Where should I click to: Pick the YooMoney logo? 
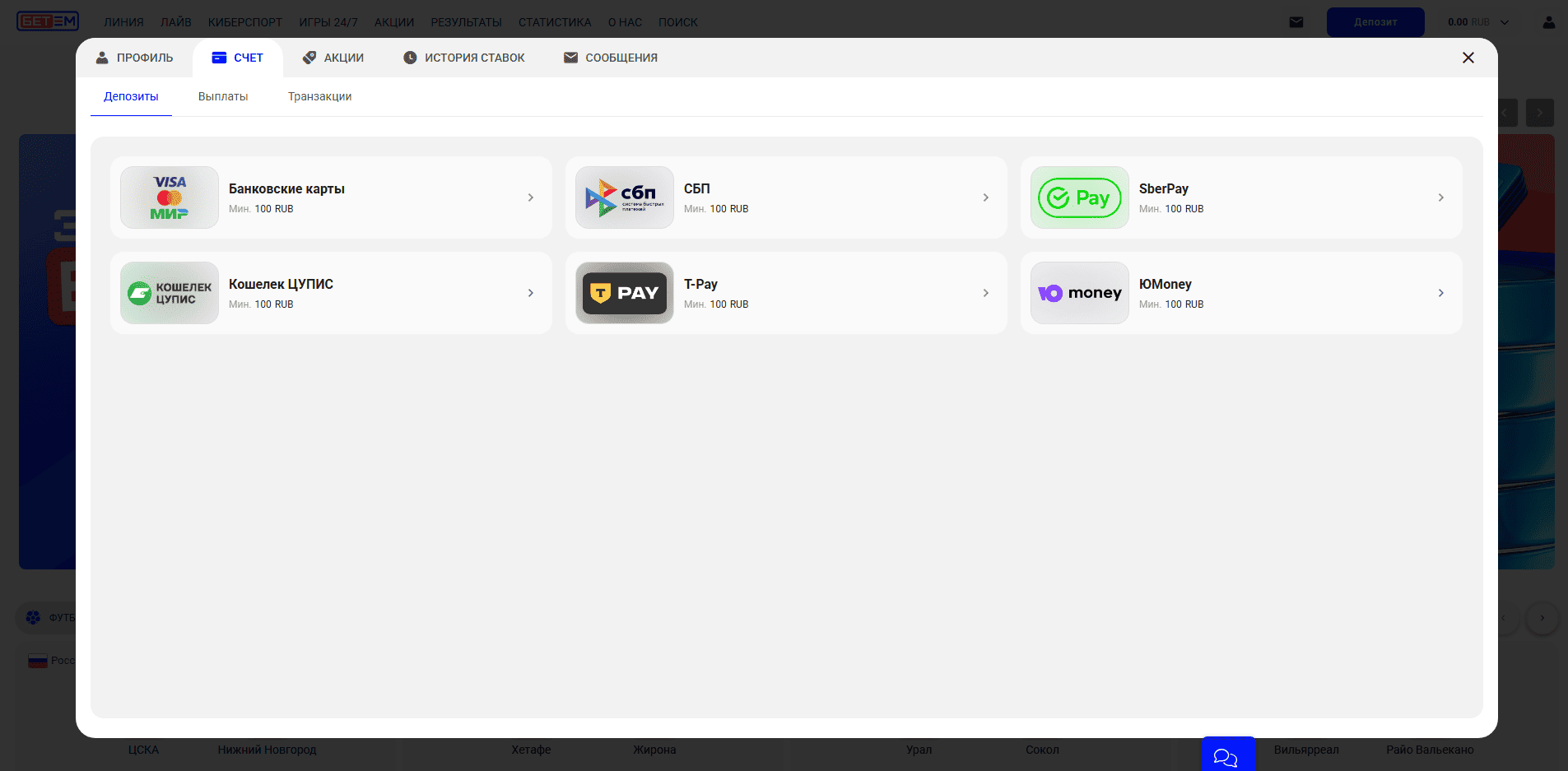(1079, 293)
